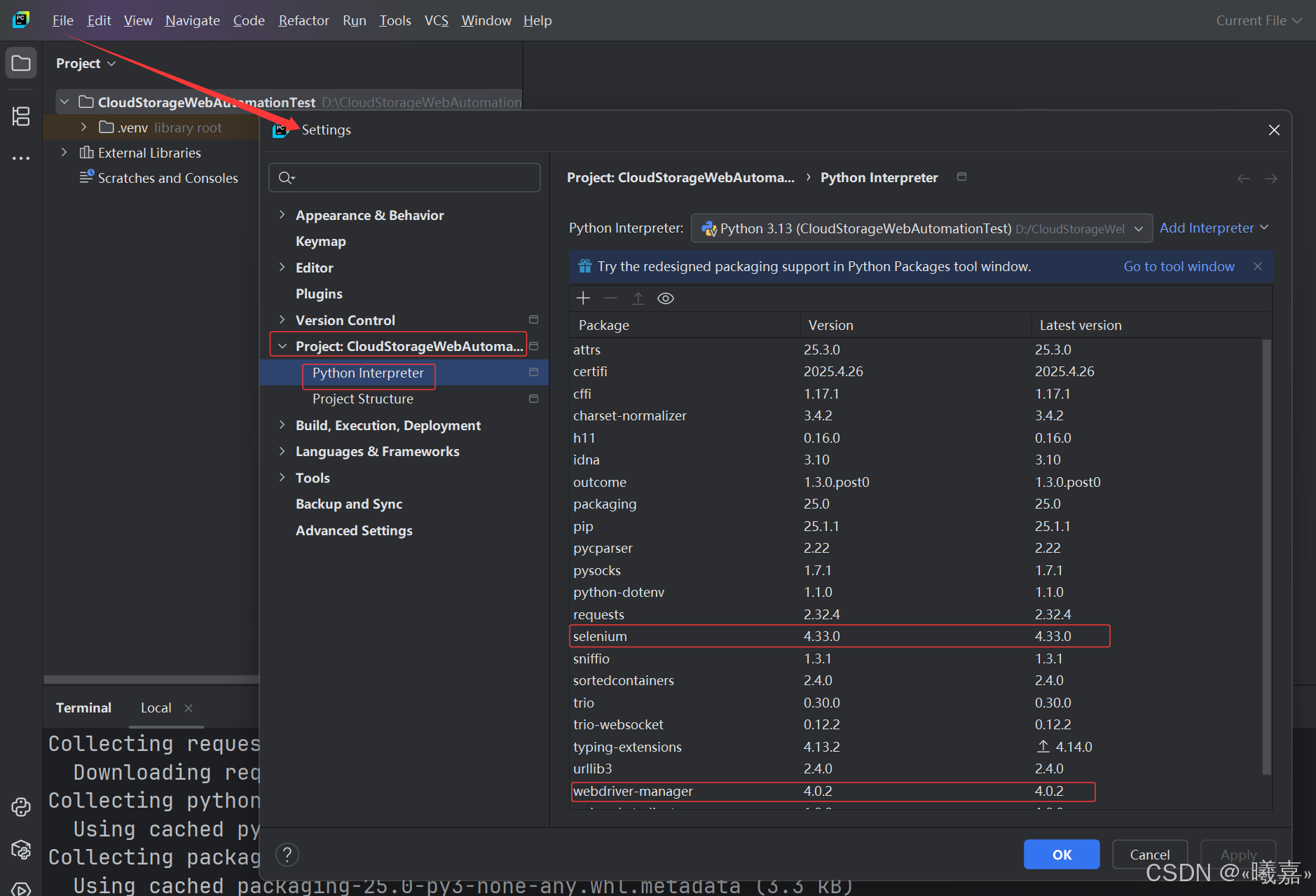1316x896 pixels.
Task: Open the Tools menu
Action: click(395, 20)
